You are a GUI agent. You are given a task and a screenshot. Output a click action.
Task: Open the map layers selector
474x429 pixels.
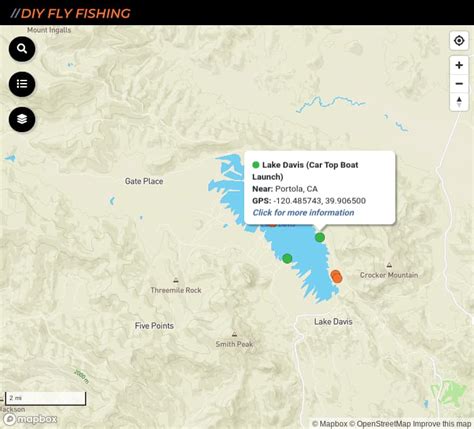pos(22,119)
